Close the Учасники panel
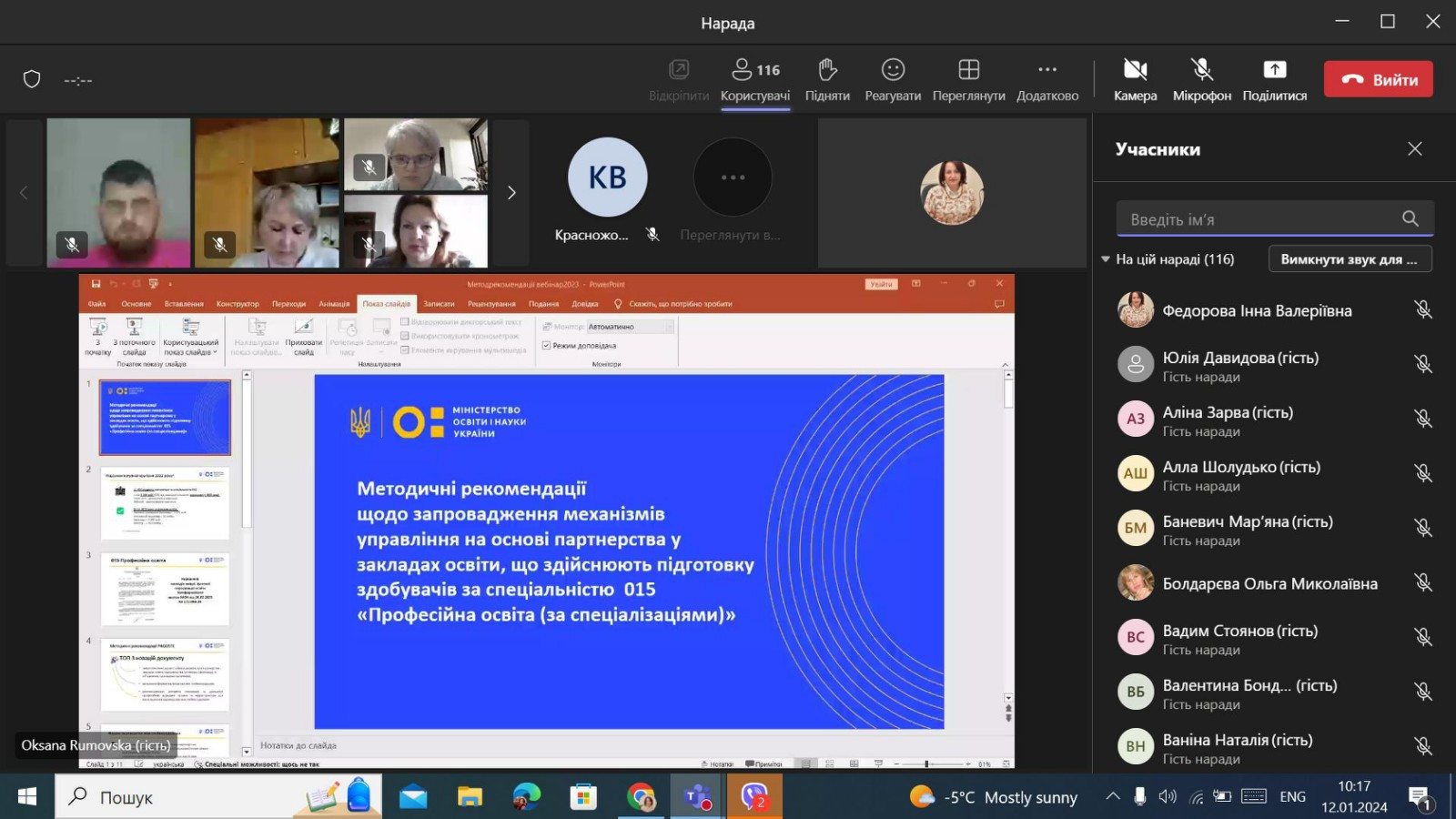The height and width of the screenshot is (819, 1456). 1414,148
